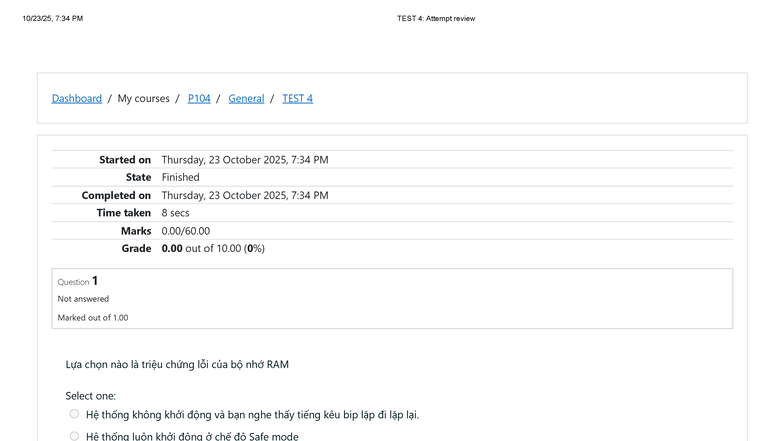Click the 'Not answered' status text
Viewport: 784px width, 441px height.
(x=83, y=299)
